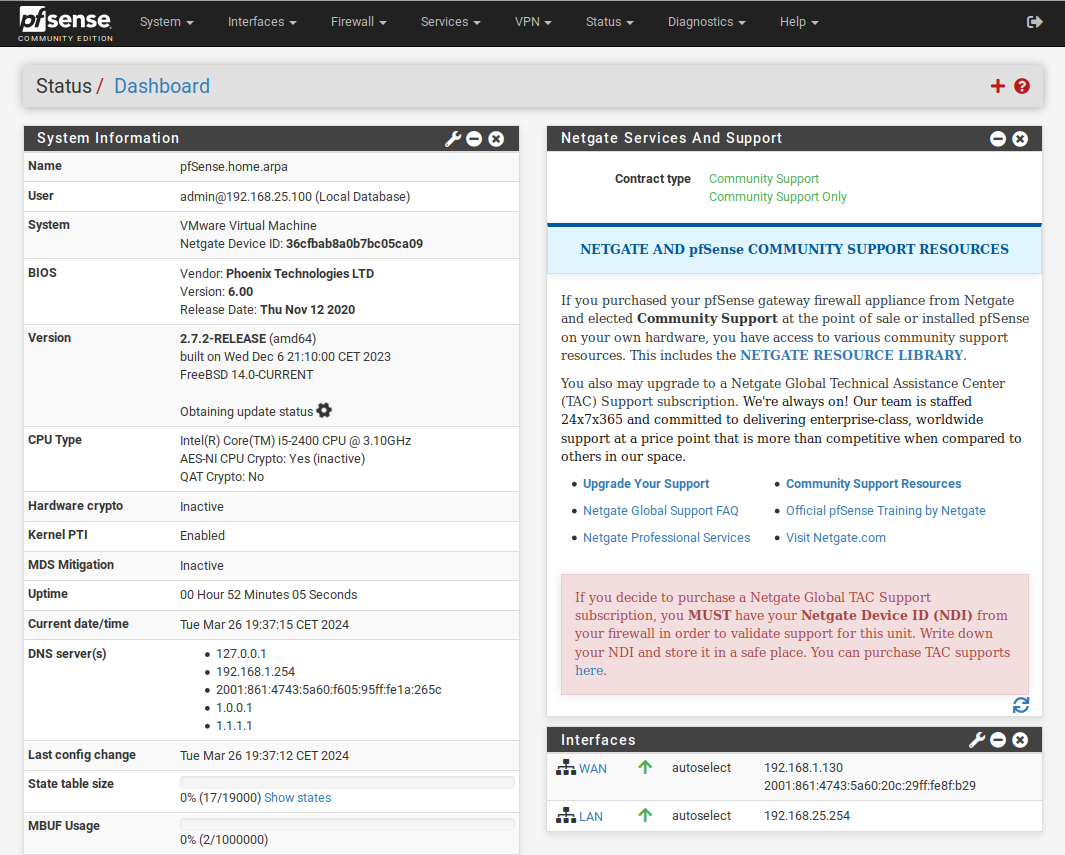Viewport: 1065px width, 855px height.
Task: Click the State table size progress bar
Action: pos(347,782)
